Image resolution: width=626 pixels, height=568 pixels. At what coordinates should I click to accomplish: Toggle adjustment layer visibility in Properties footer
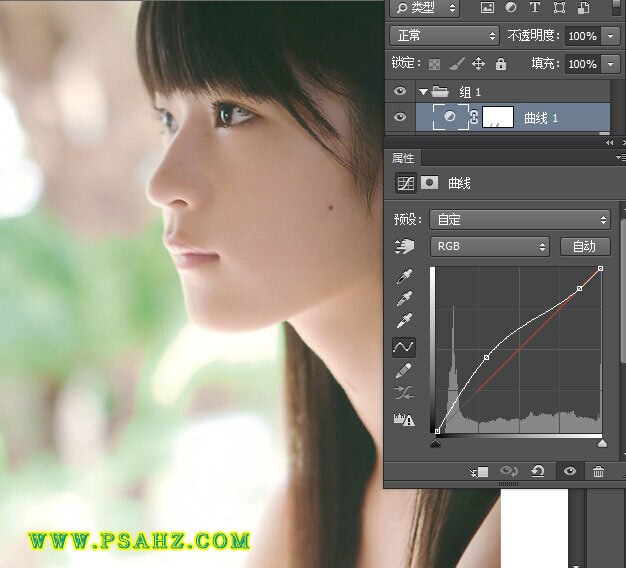(569, 472)
